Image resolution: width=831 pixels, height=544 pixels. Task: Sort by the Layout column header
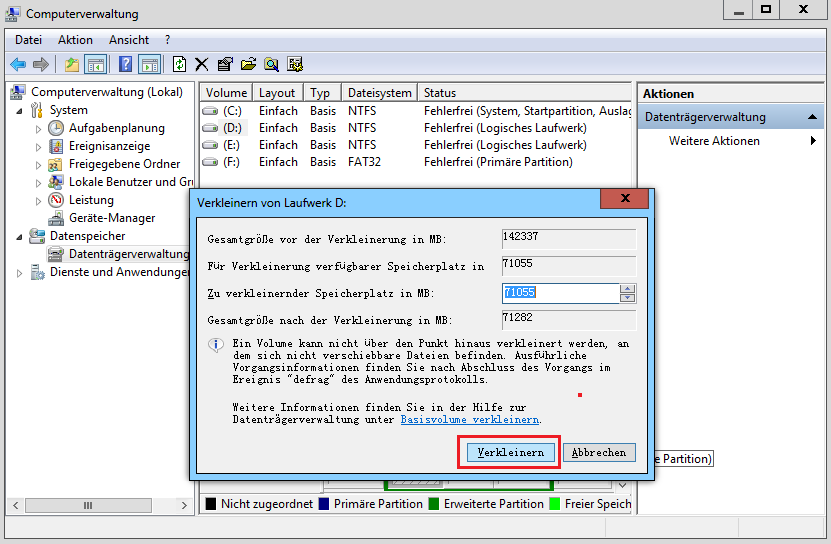(x=277, y=93)
